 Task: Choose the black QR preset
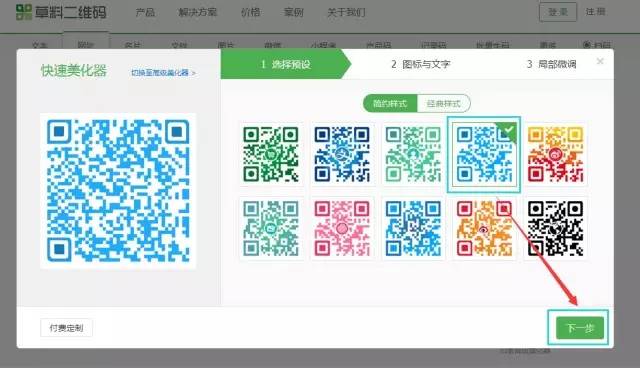pos(555,228)
